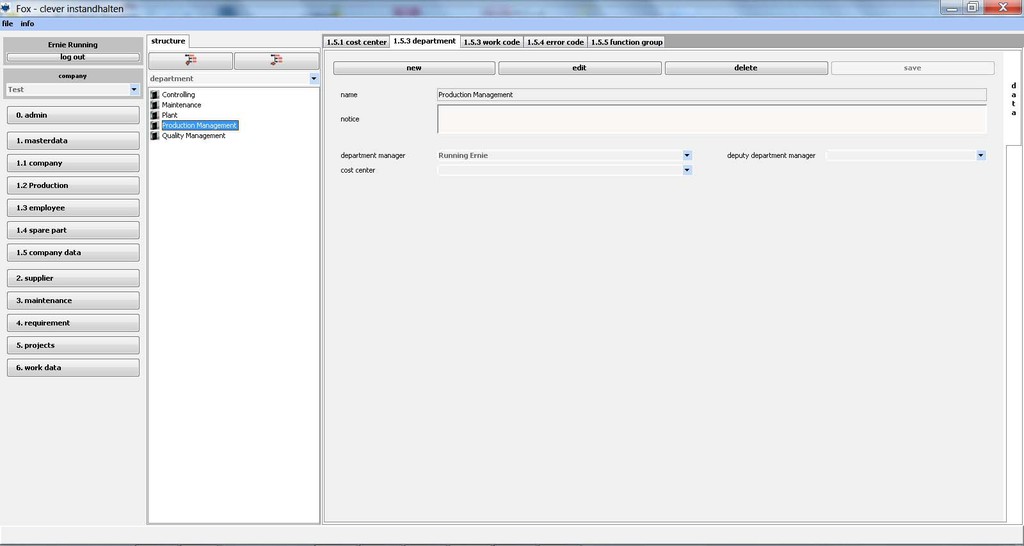Screen dimensions: 1024x546
Task: Open the structure type dropdown showing department
Action: [313, 79]
